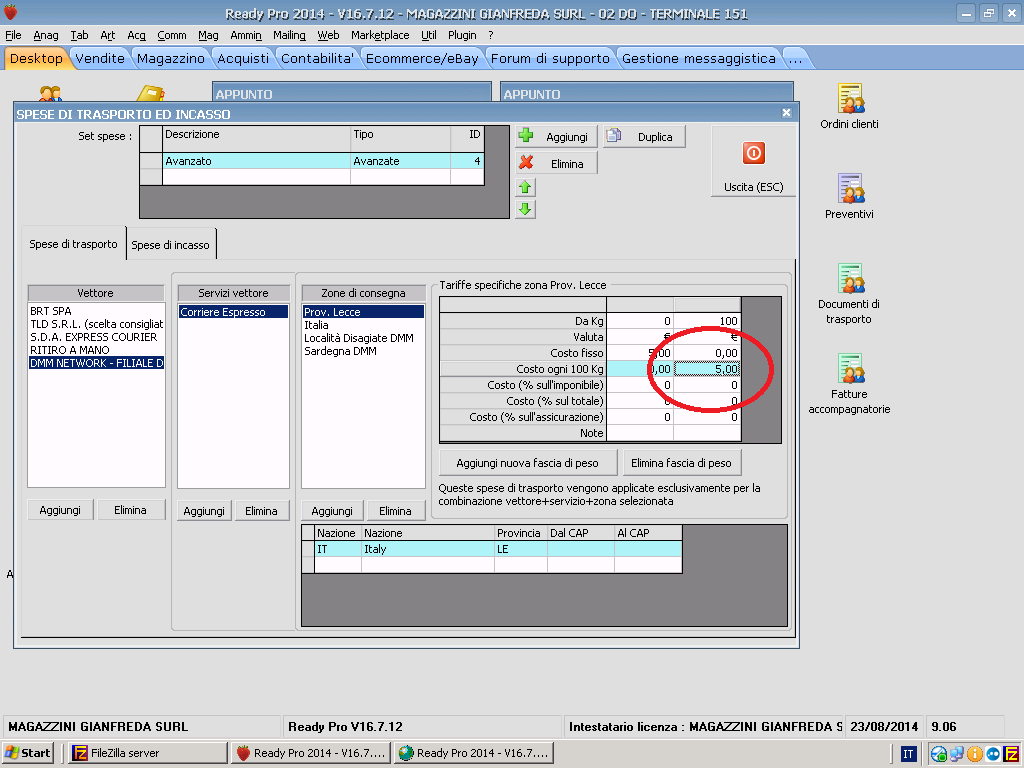Select TLD S.R.L. carrier in the list
1024x768 pixels.
click(x=96, y=324)
